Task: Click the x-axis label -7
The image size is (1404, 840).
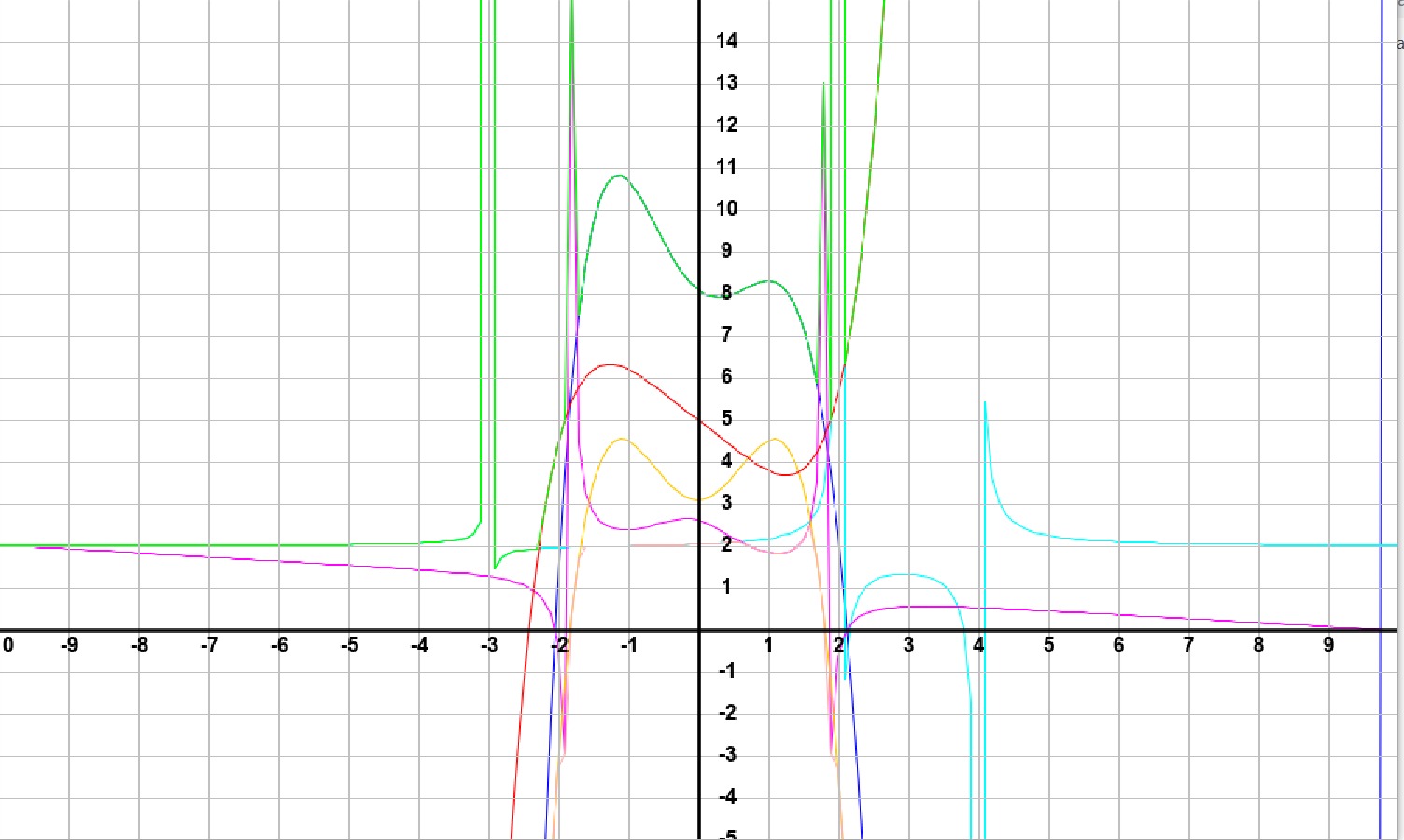Action: pos(209,645)
